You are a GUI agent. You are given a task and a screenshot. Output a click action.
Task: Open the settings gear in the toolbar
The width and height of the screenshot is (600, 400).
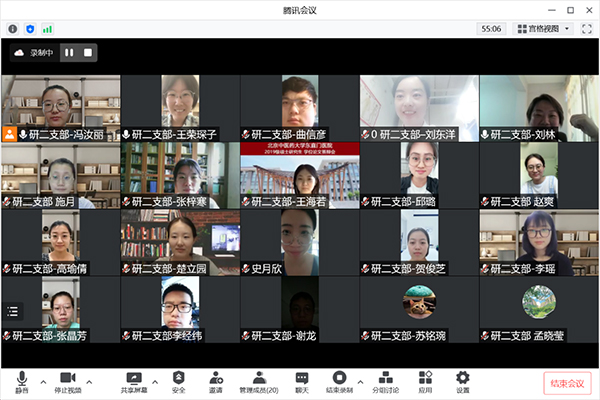462,380
